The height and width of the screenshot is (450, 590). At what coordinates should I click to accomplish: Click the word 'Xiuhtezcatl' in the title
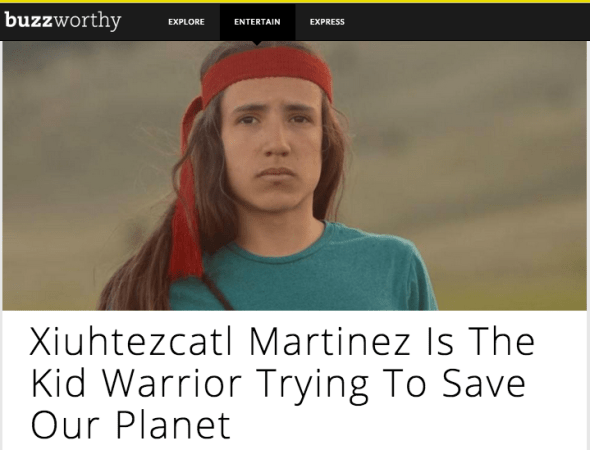(132, 341)
